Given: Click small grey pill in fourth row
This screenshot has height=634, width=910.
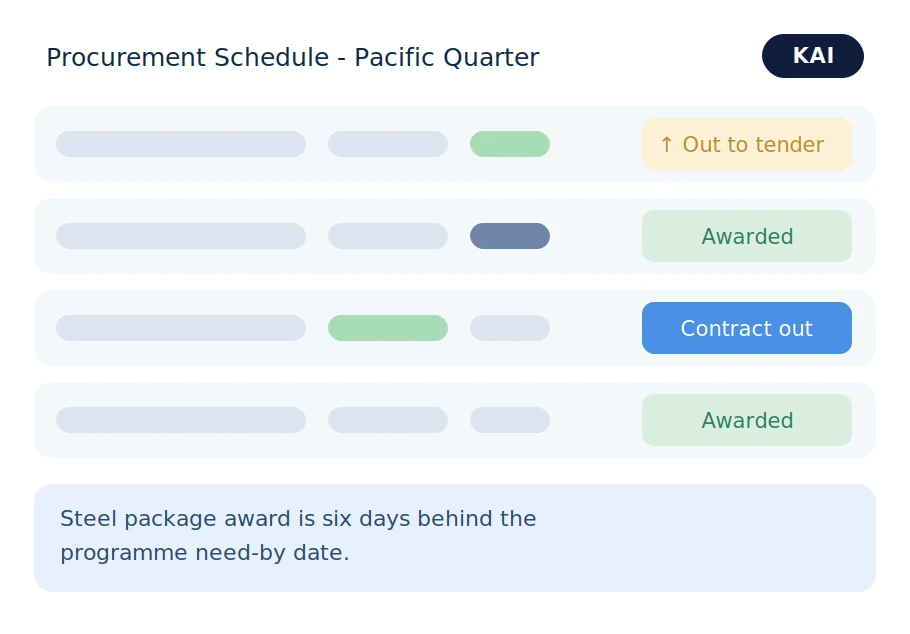Looking at the screenshot, I should (510, 420).
